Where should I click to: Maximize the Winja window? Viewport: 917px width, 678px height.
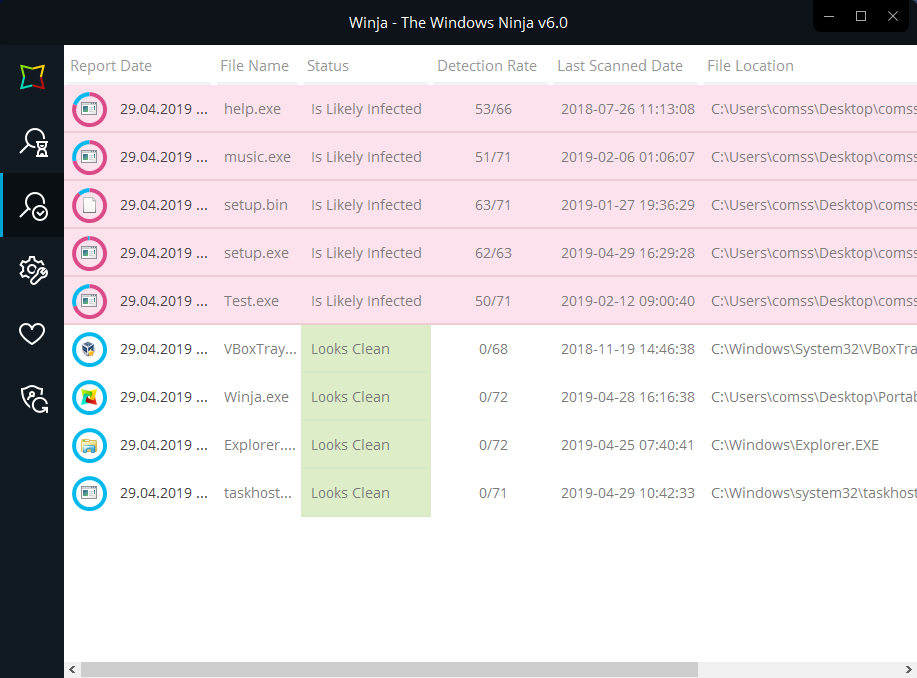[861, 16]
